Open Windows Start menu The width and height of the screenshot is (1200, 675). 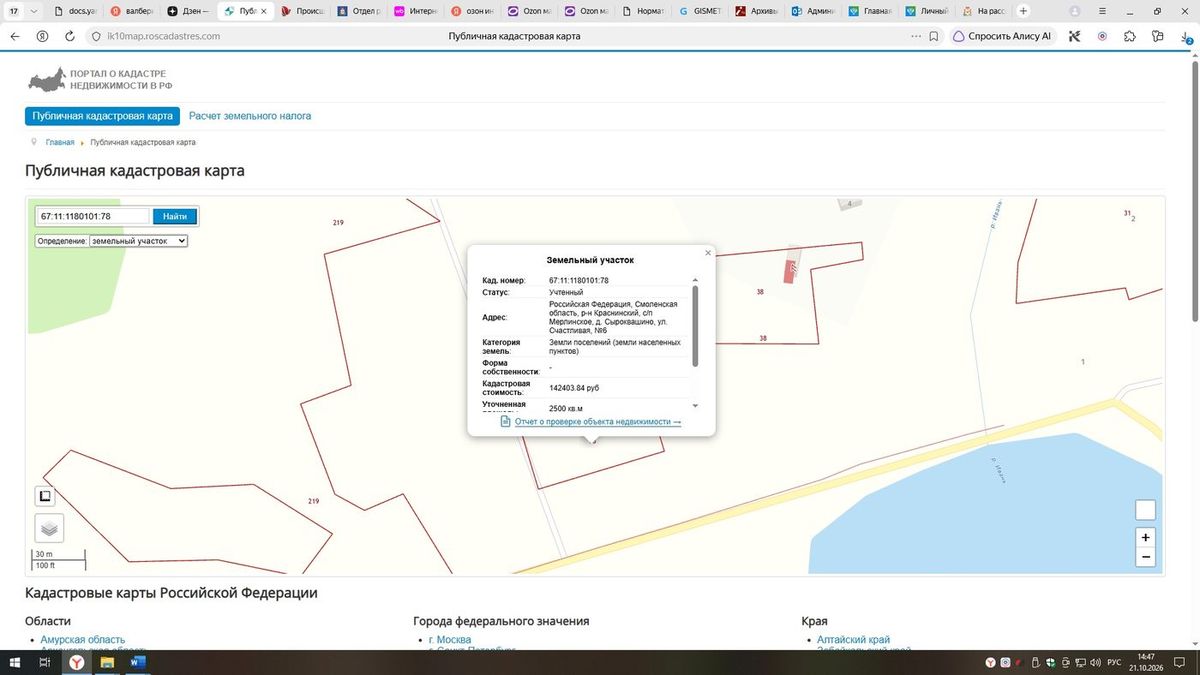tap(15, 662)
